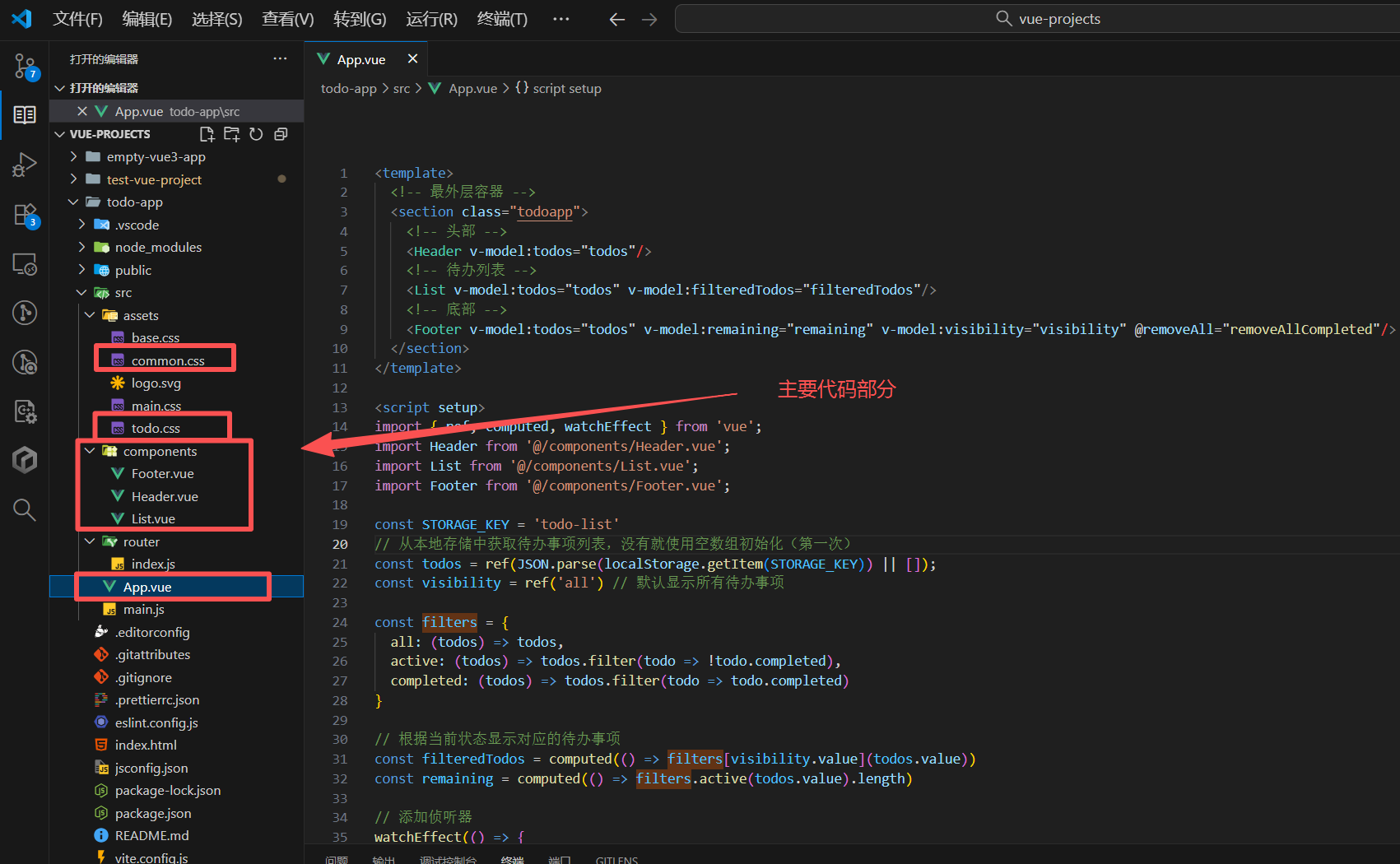Image resolution: width=1400 pixels, height=864 pixels.
Task: Open Run and Debug view
Action: (x=25, y=165)
